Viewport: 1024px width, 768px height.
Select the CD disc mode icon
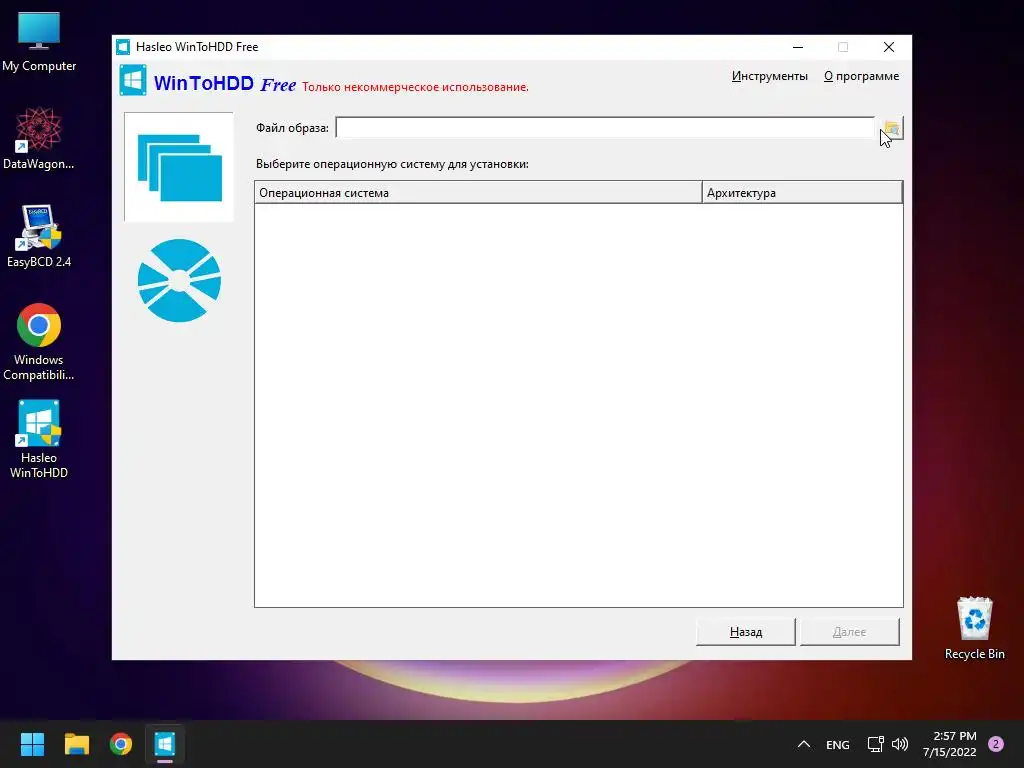(x=179, y=281)
